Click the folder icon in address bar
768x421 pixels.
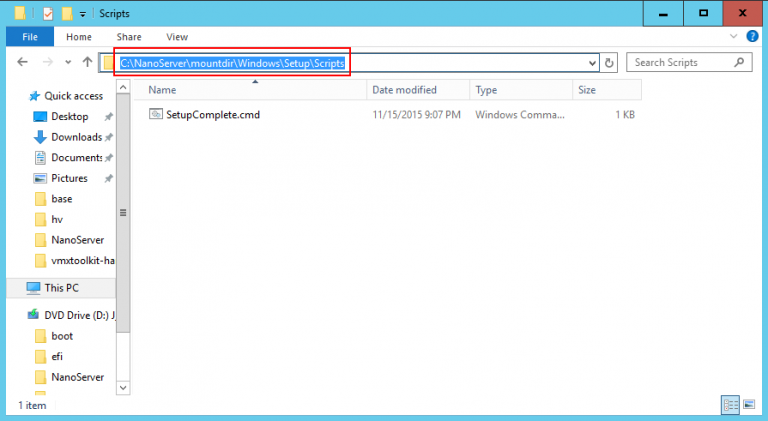tap(108, 63)
